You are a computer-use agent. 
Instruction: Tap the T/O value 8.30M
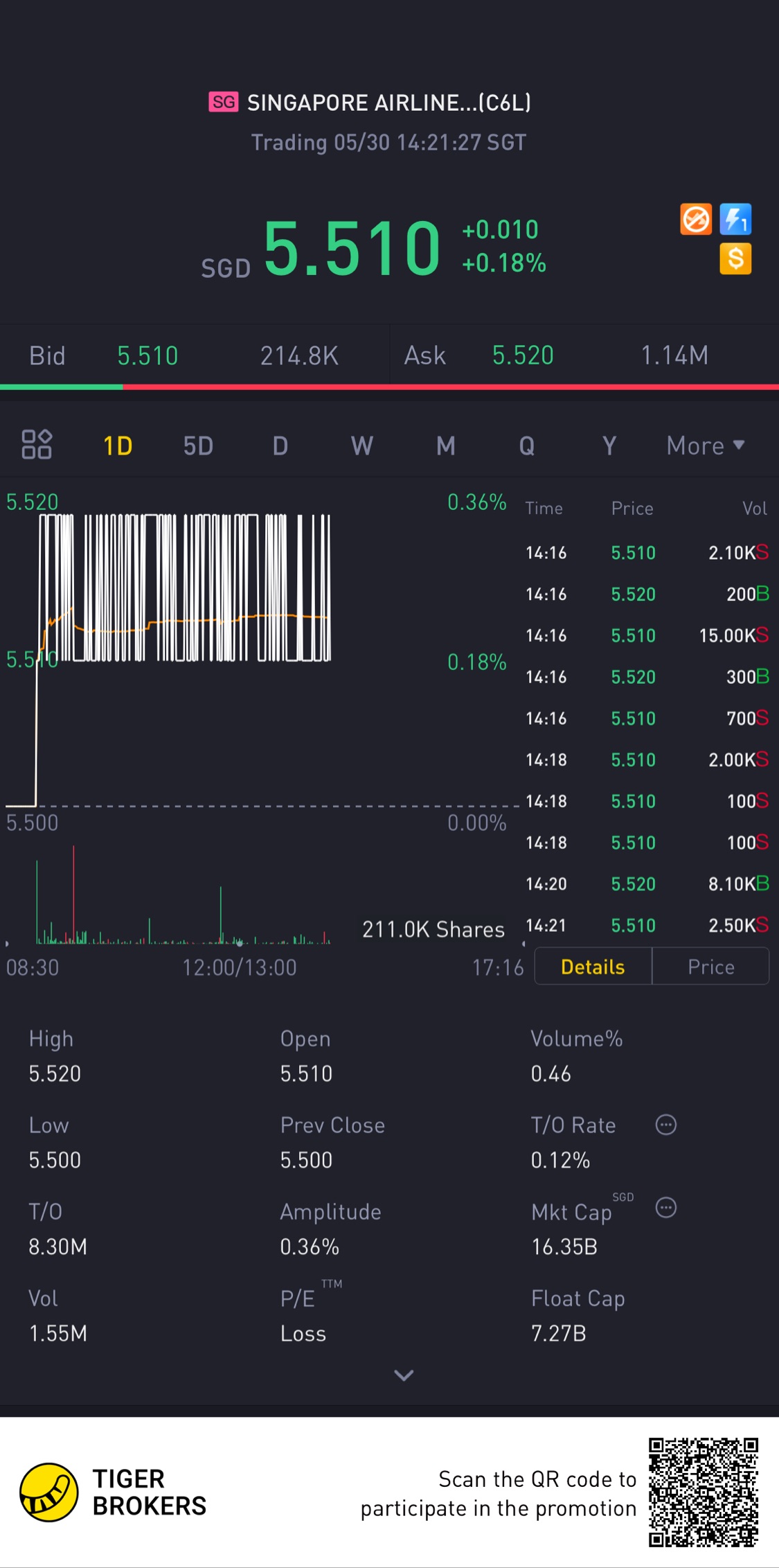pos(58,1247)
